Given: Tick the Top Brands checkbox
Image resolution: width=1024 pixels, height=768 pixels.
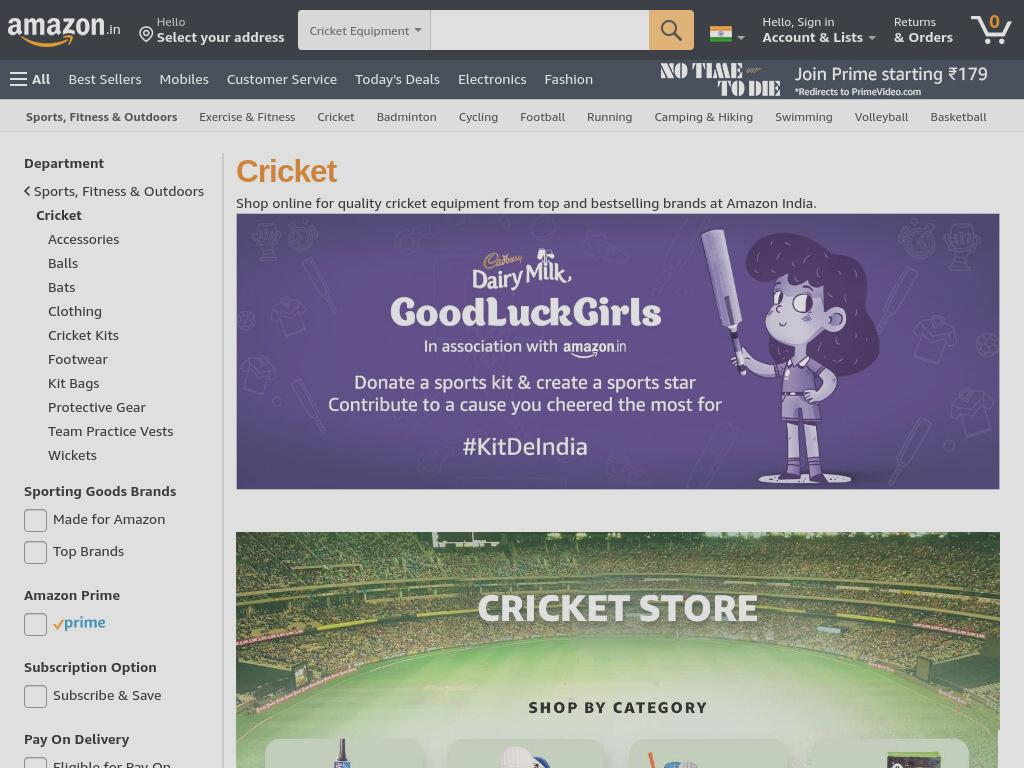Looking at the screenshot, I should coord(35,552).
